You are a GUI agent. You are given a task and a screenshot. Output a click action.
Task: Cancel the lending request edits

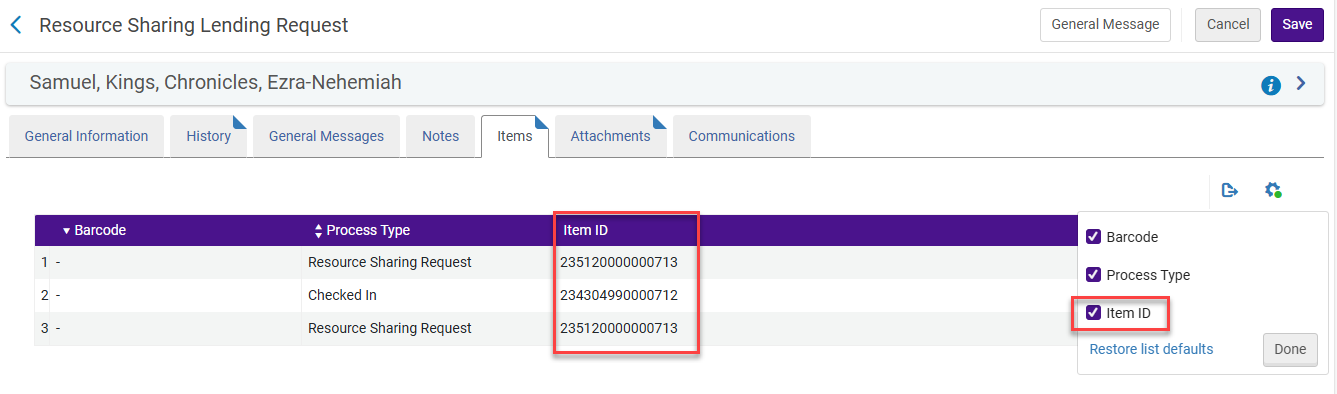(1228, 25)
